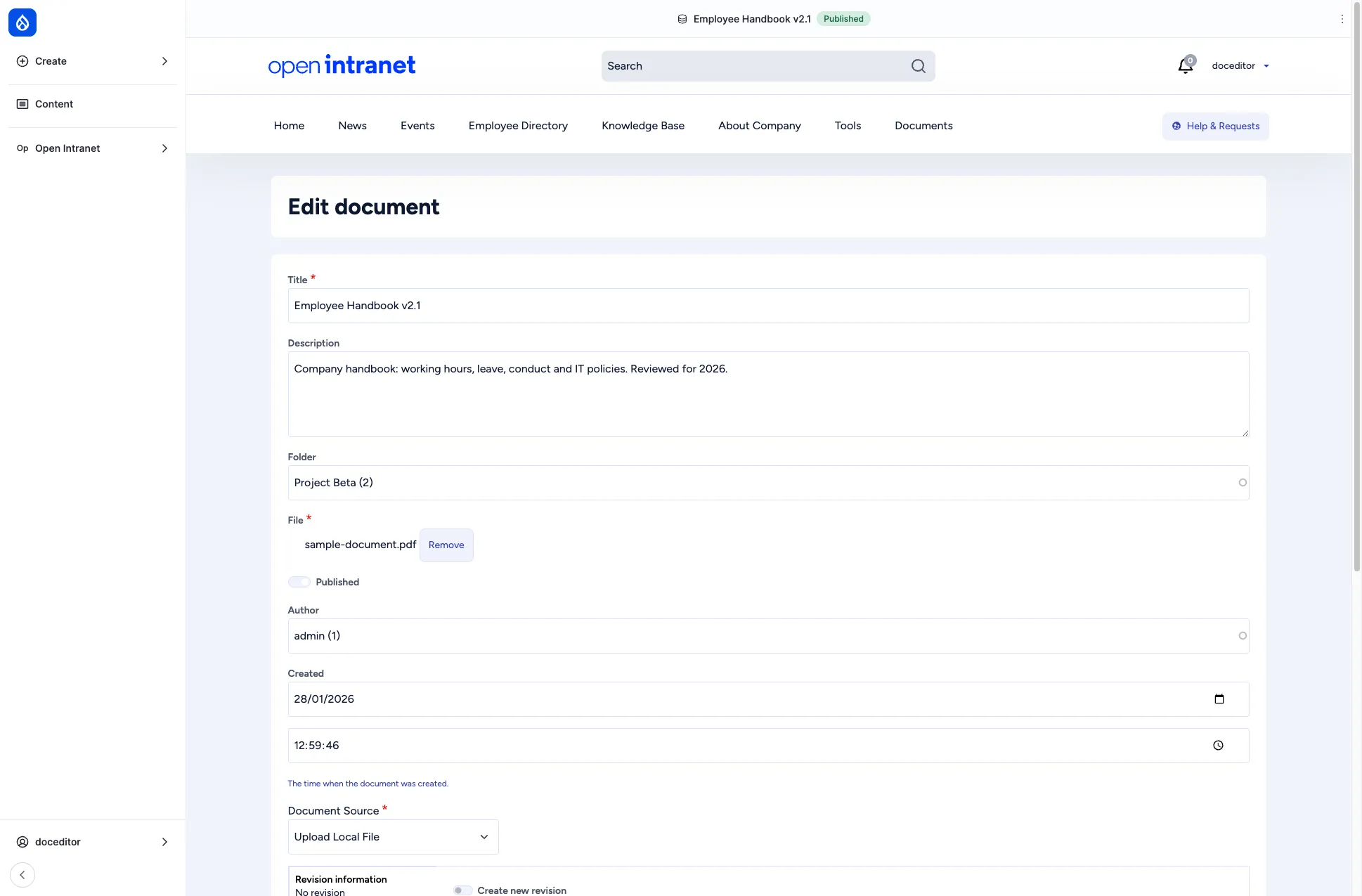Open the three-dot menu in the top bar
This screenshot has width=1362, height=896.
pyautogui.click(x=1342, y=19)
